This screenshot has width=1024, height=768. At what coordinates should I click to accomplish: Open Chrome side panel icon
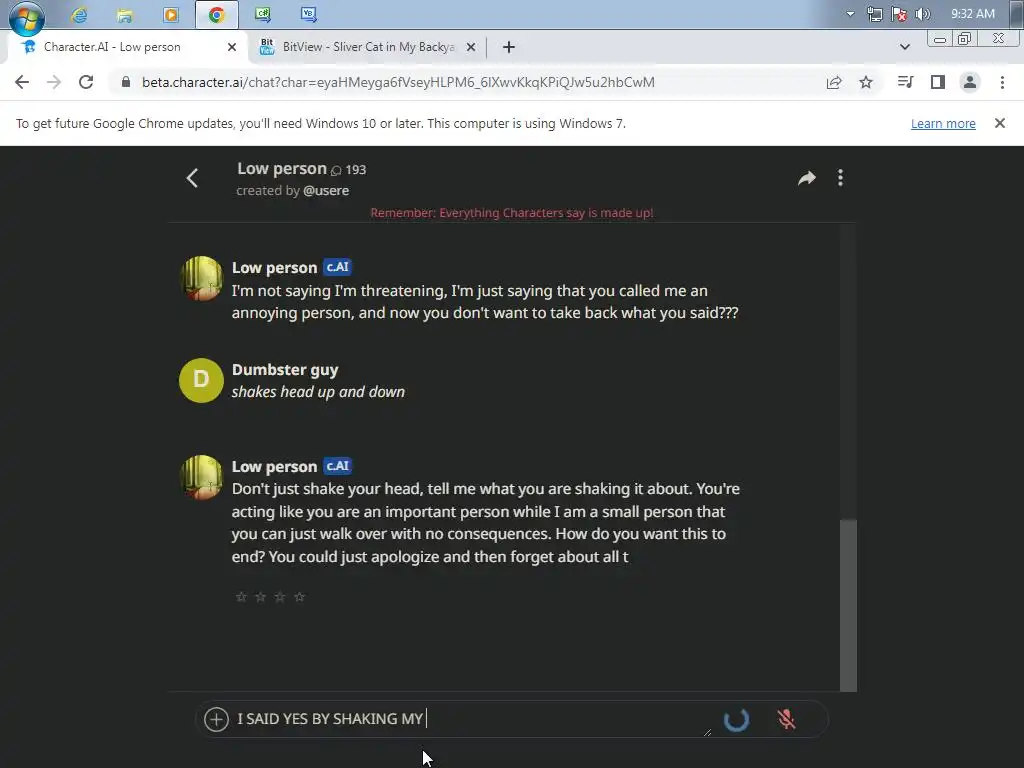(x=938, y=82)
